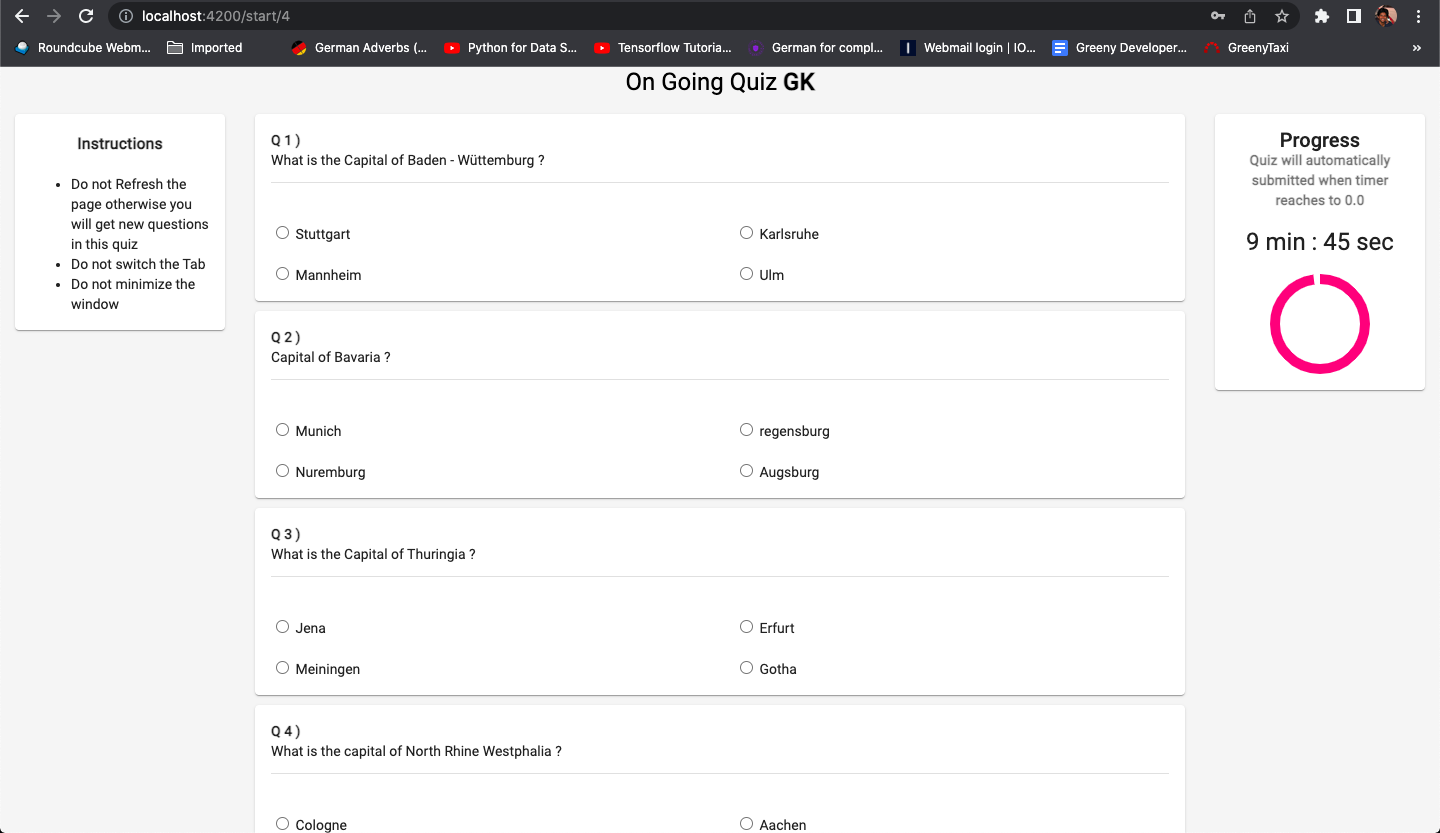Viewport: 1440px width, 833px height.
Task: Open the Python for Data S... YouTube bookmark
Action: (511, 47)
